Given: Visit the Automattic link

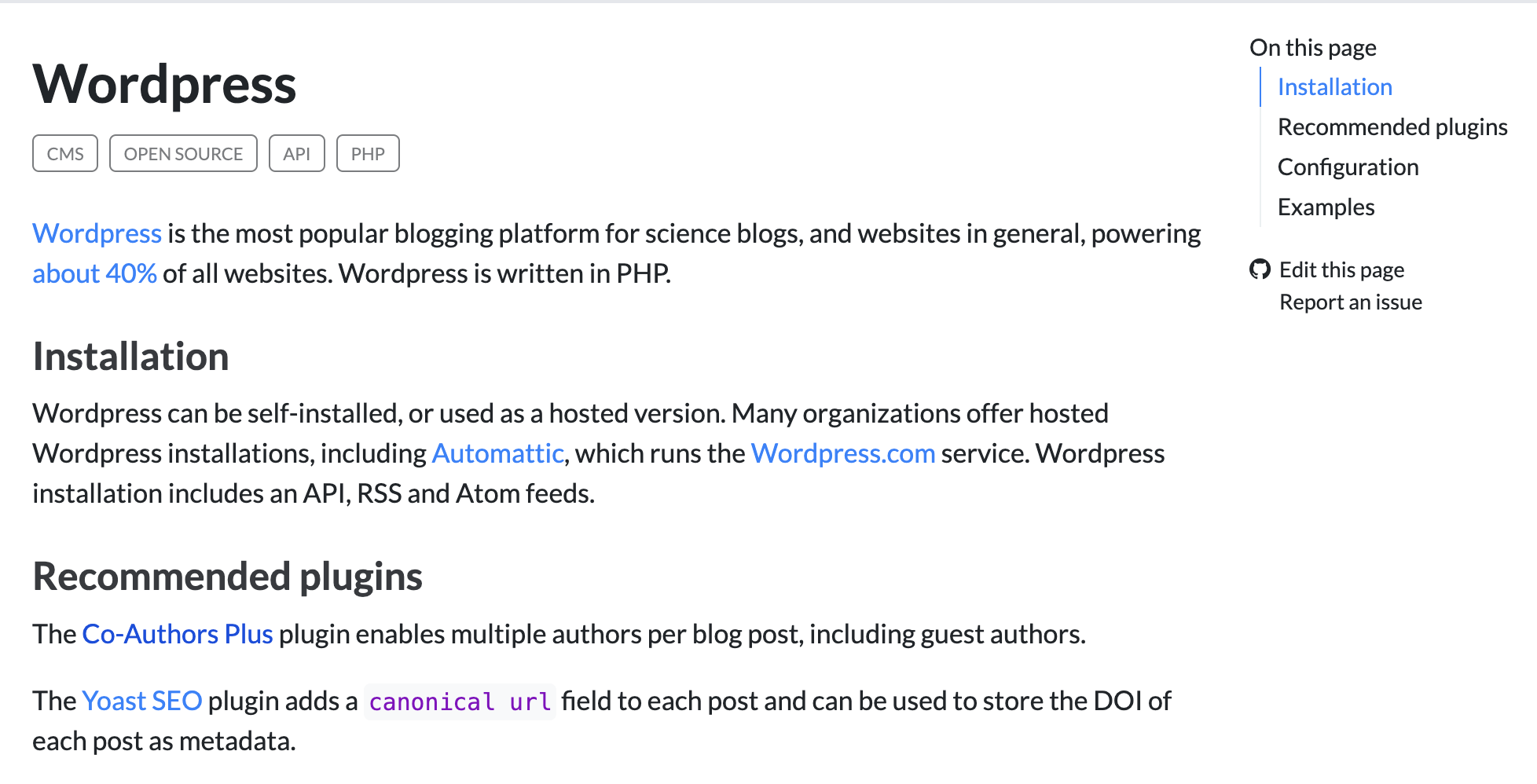Looking at the screenshot, I should pyautogui.click(x=497, y=454).
